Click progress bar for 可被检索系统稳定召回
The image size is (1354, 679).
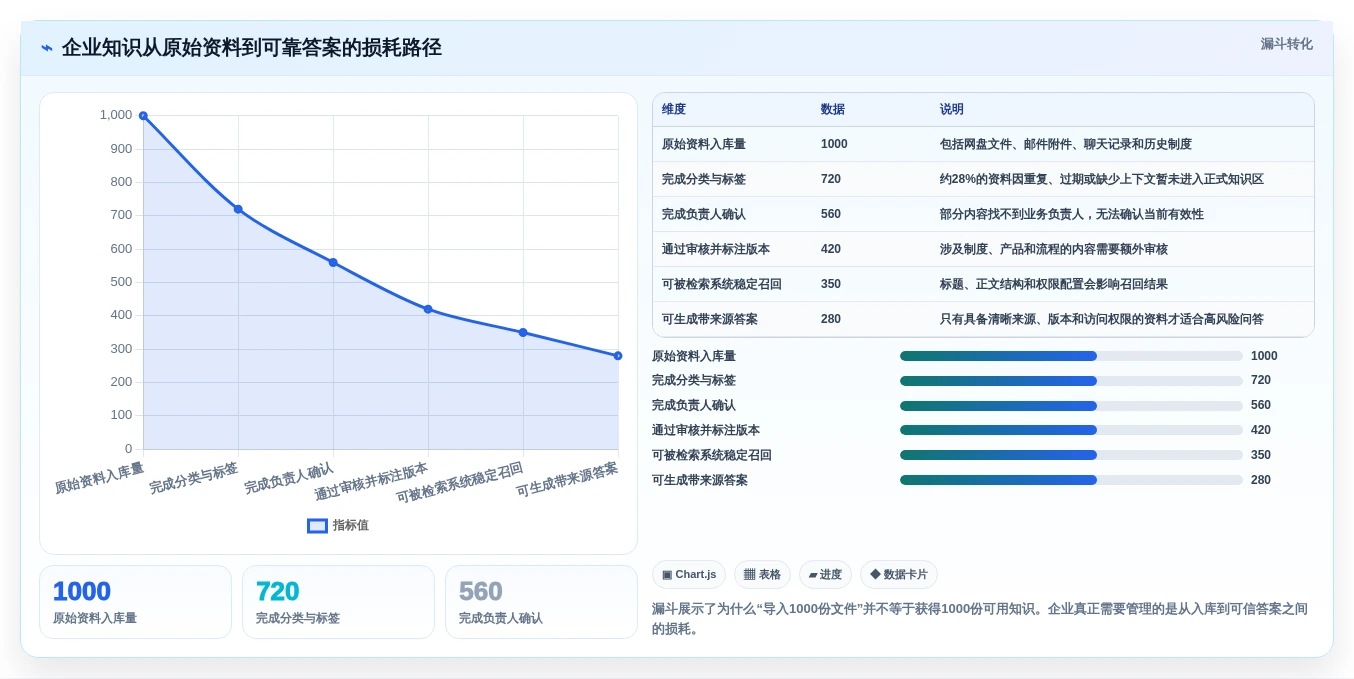1071,455
